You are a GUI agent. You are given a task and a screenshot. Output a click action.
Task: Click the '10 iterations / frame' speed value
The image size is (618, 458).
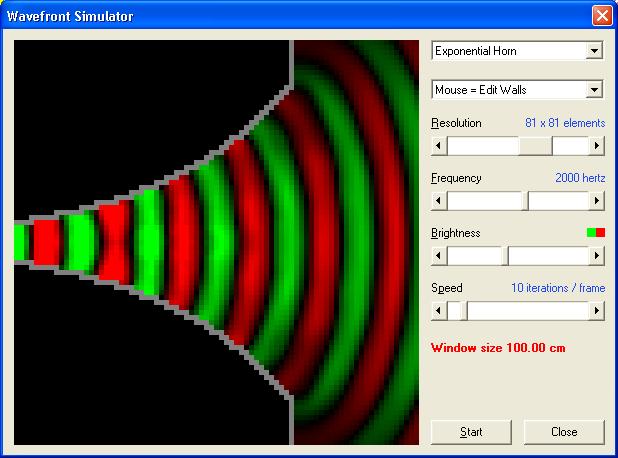558,288
